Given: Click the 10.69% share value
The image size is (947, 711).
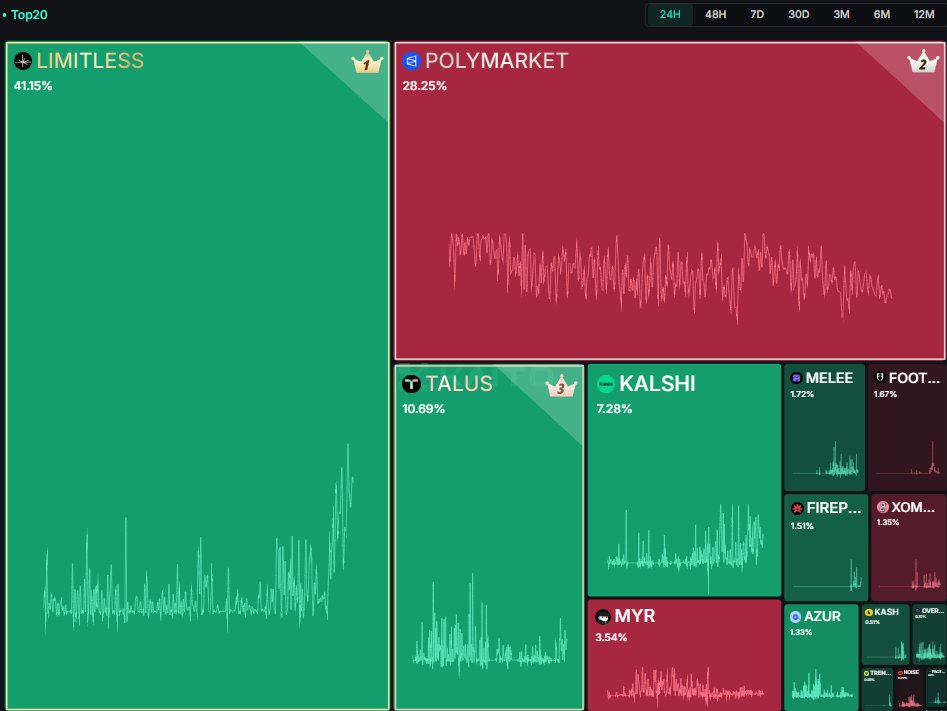Looking at the screenshot, I should (423, 409).
